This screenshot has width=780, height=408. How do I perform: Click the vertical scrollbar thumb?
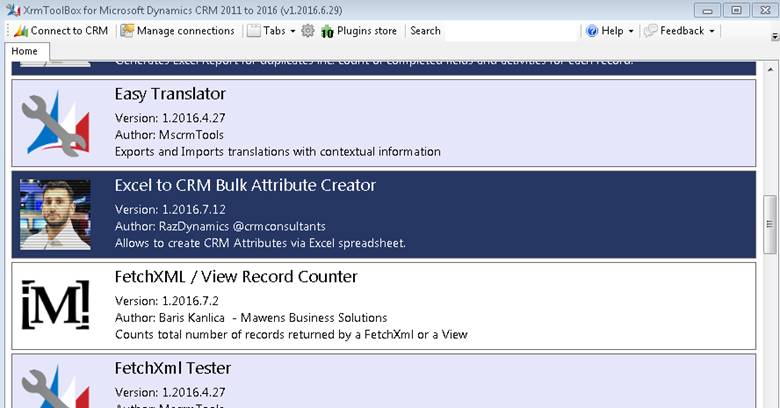(x=770, y=224)
